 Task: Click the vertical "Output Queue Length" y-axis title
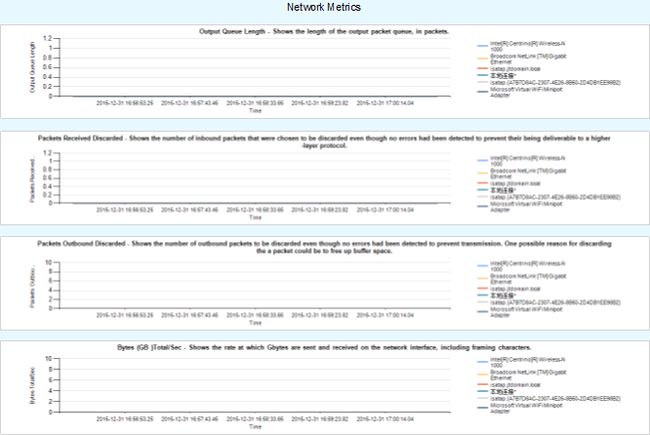pos(32,67)
